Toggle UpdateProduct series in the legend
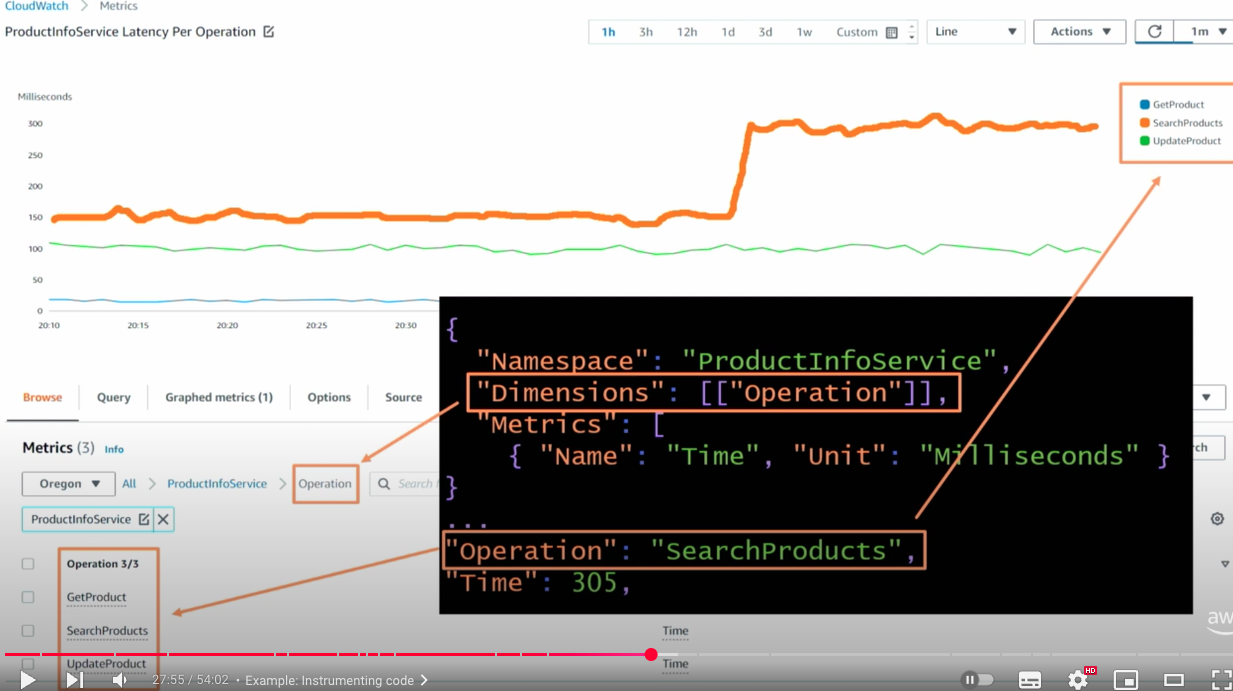This screenshot has height=691, width=1233. (1180, 141)
